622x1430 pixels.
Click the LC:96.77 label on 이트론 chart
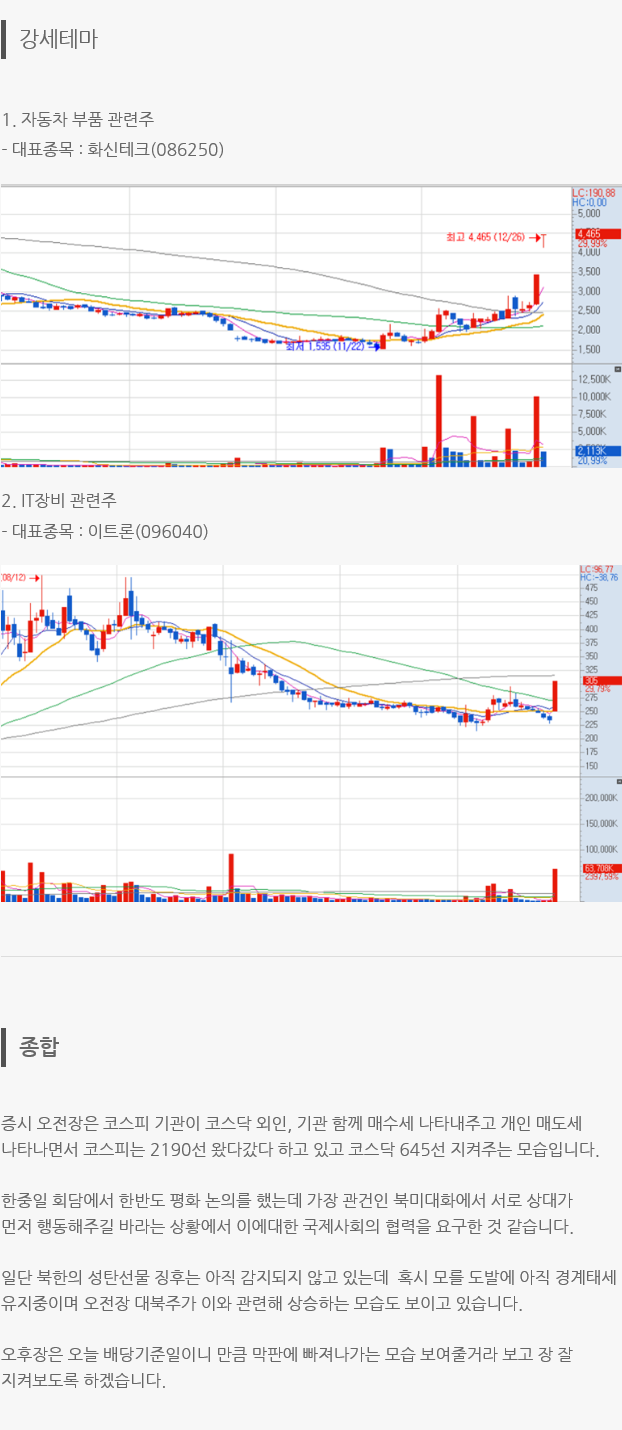pos(598,569)
